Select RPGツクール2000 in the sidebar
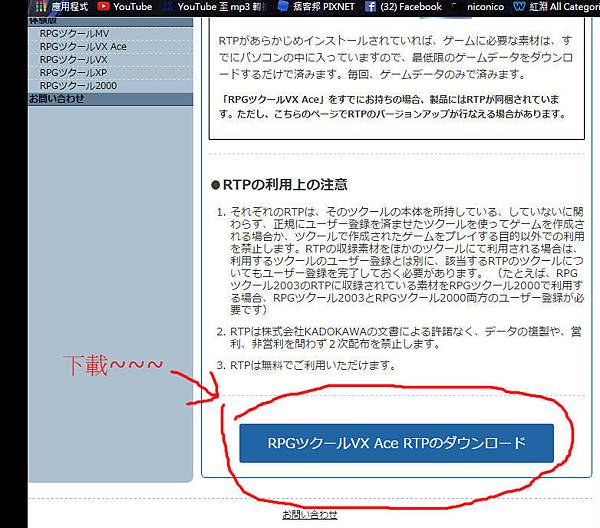The height and width of the screenshot is (528, 600). (x=78, y=85)
